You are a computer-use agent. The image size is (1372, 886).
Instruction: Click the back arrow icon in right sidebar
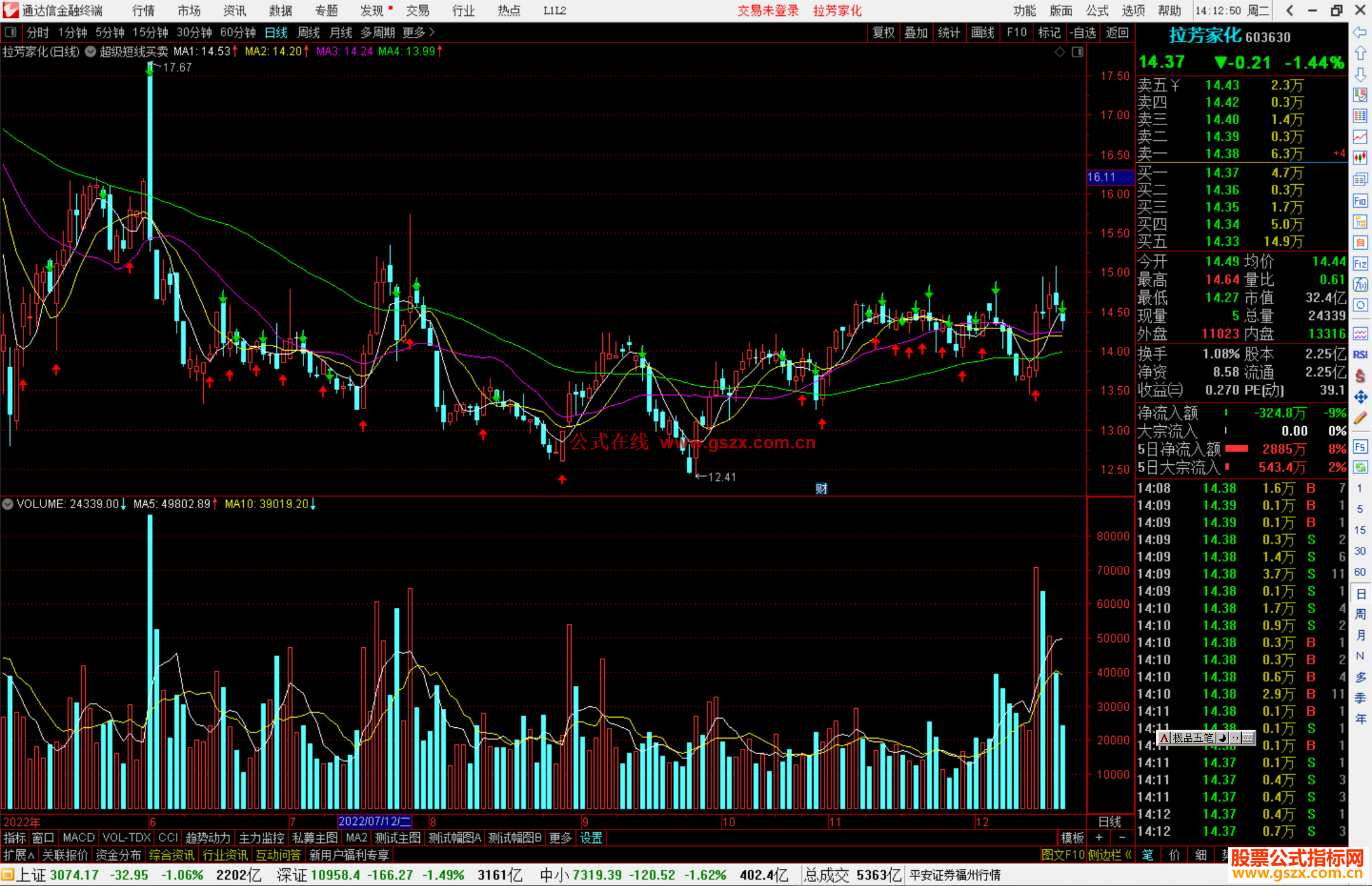point(1360,32)
